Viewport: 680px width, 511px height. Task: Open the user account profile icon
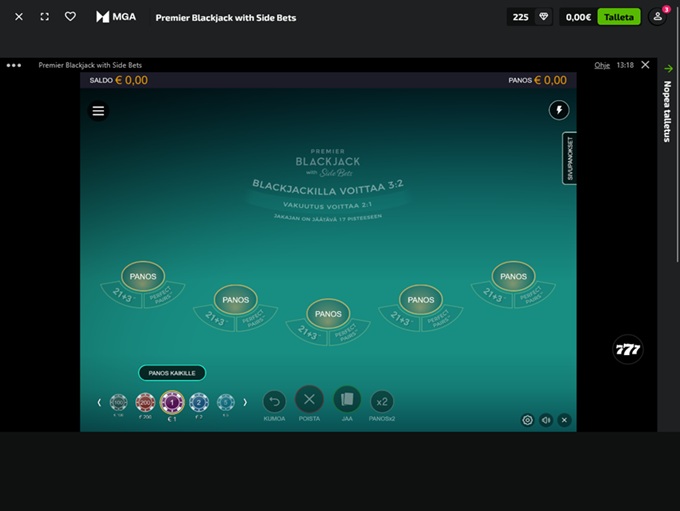pyautogui.click(x=657, y=17)
